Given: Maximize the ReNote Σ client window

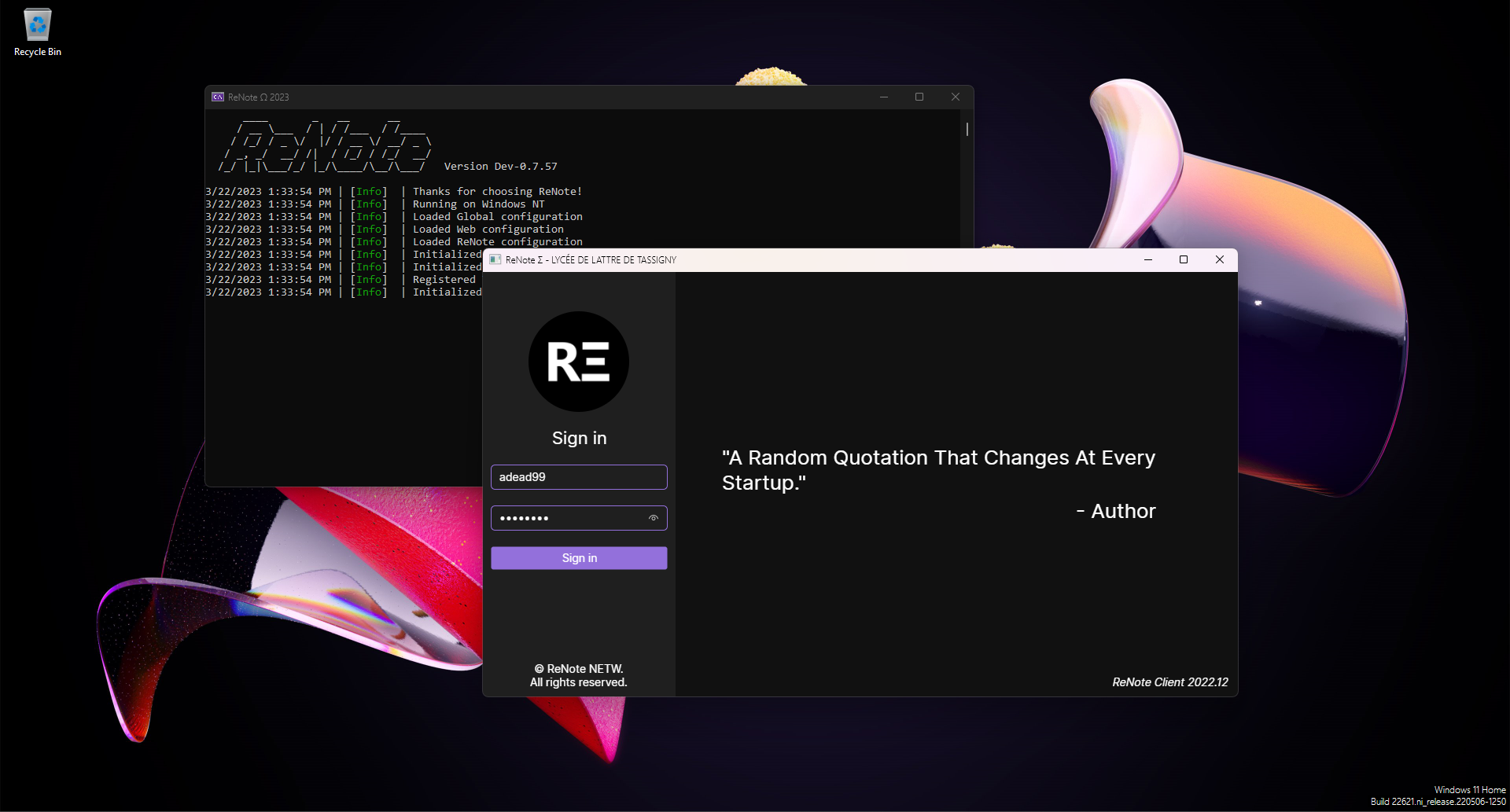Looking at the screenshot, I should (x=1184, y=260).
